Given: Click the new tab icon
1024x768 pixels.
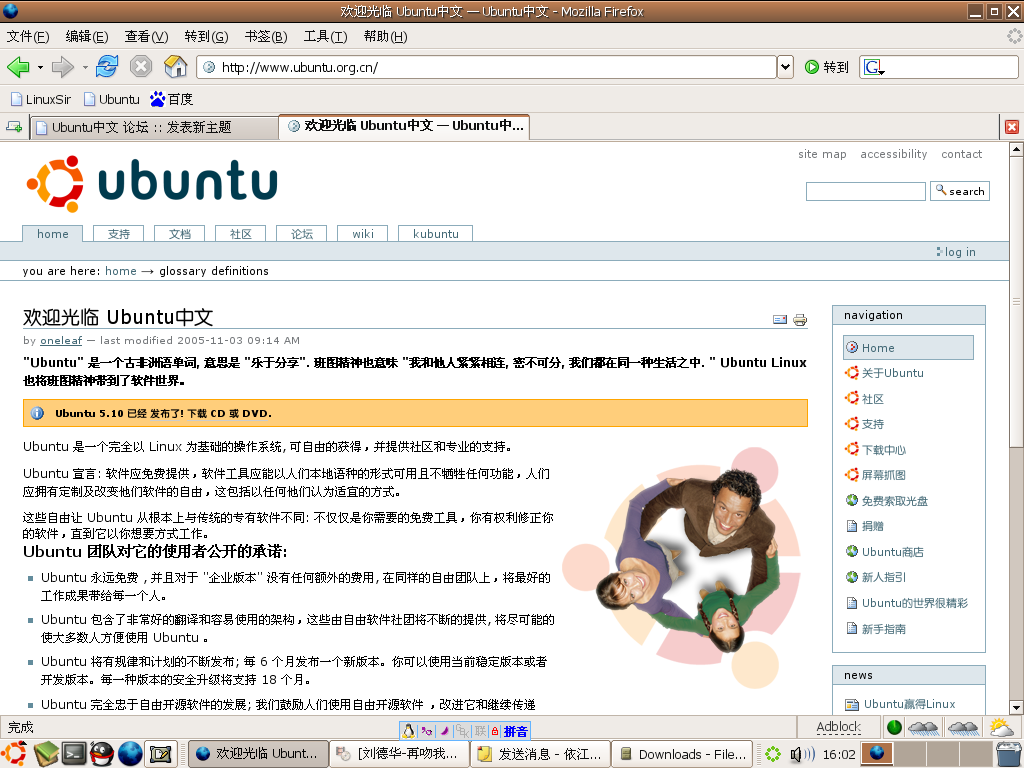Looking at the screenshot, I should coord(14,127).
